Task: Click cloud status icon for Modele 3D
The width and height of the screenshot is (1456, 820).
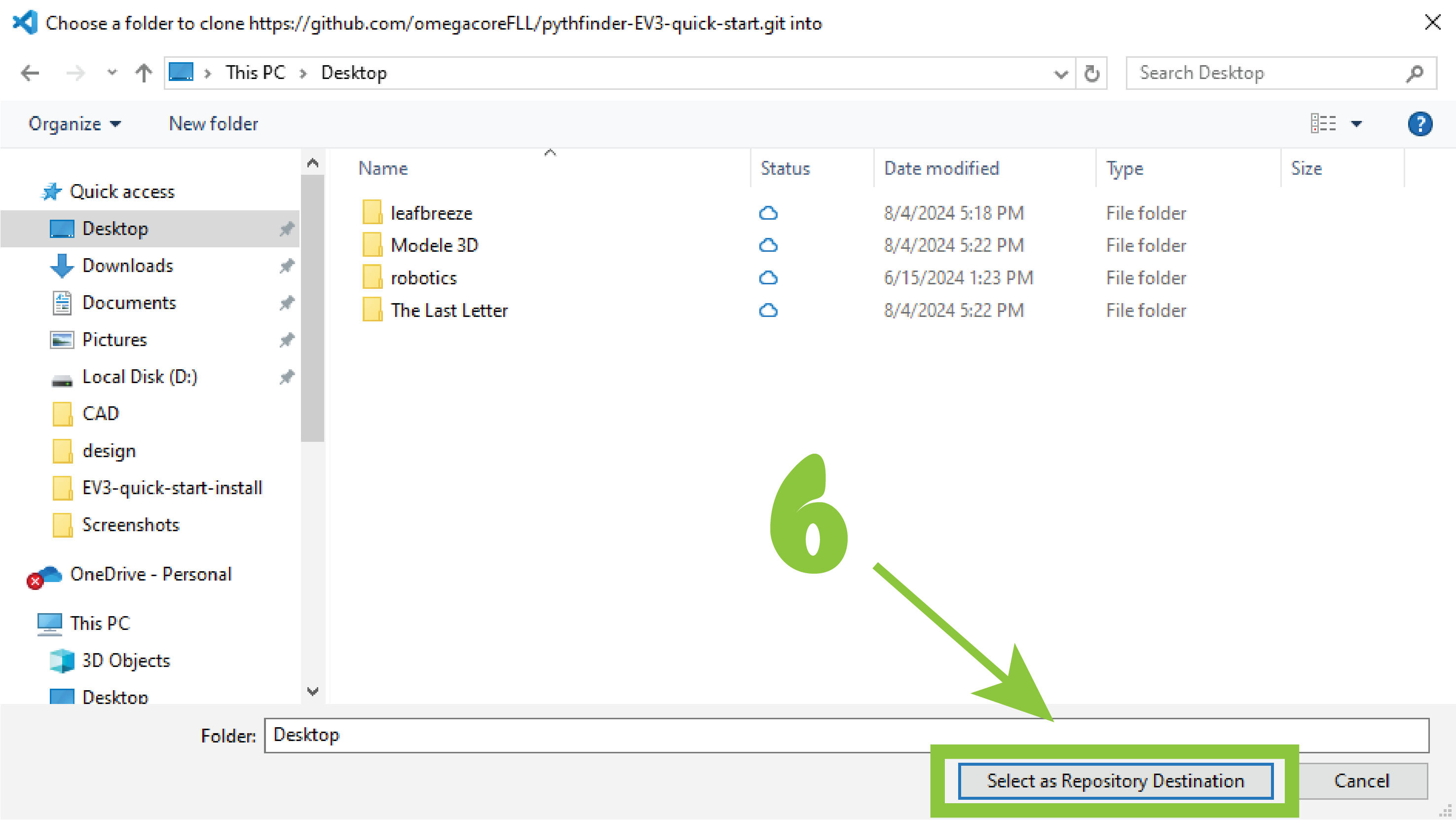Action: [x=768, y=245]
